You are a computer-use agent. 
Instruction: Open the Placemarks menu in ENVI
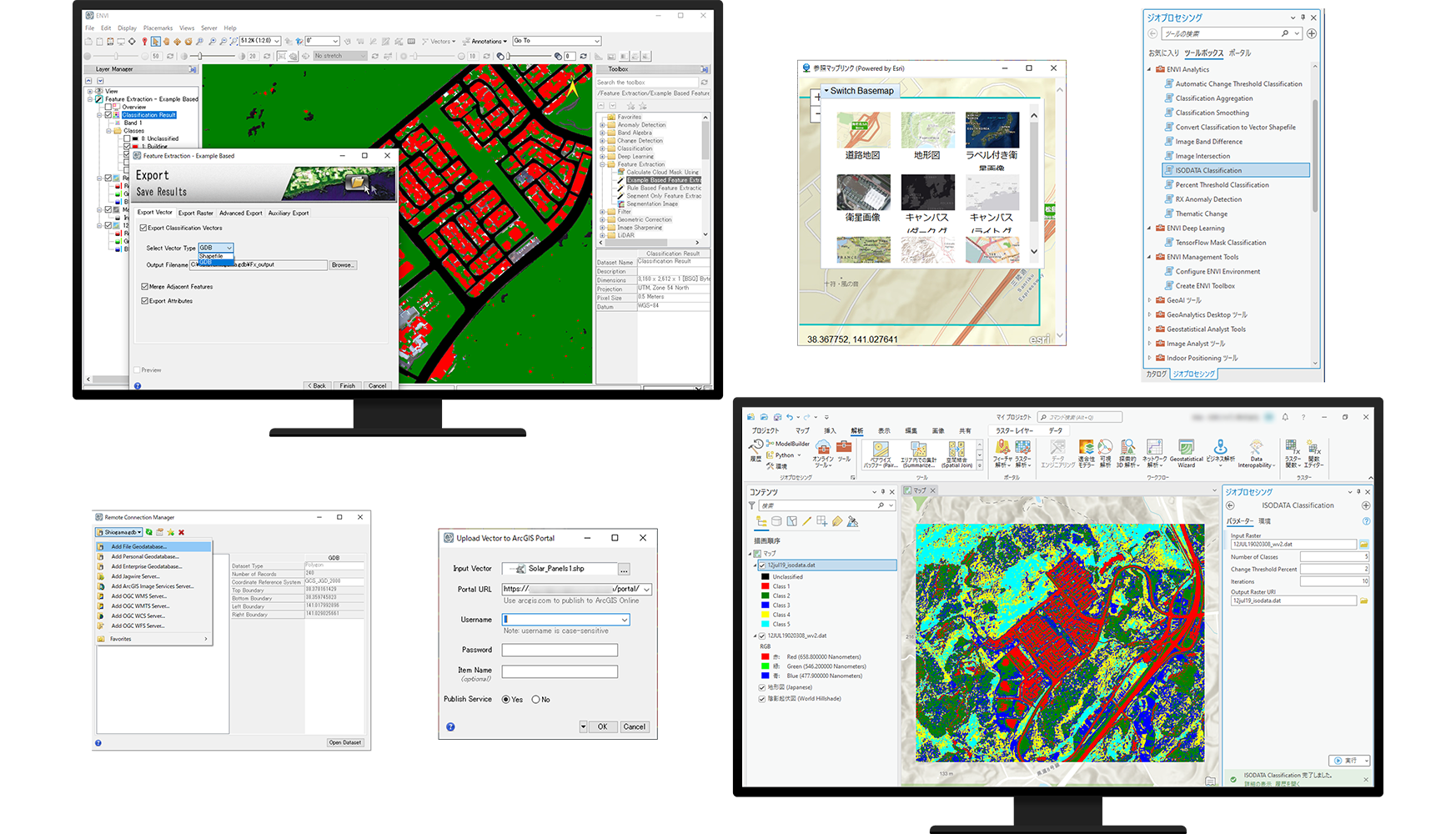point(158,28)
